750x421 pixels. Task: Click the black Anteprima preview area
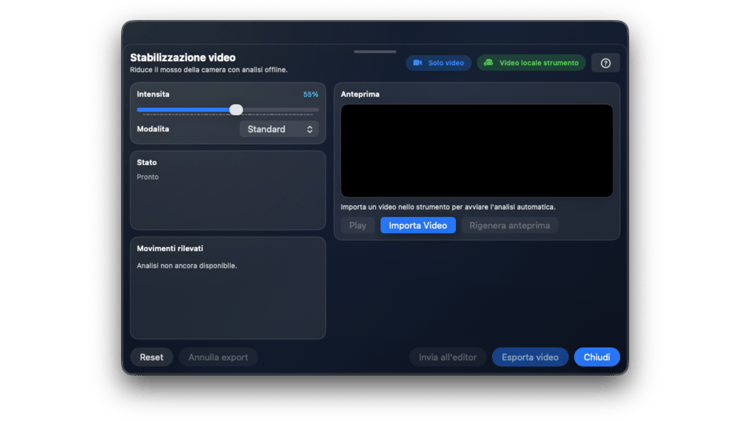(476, 151)
